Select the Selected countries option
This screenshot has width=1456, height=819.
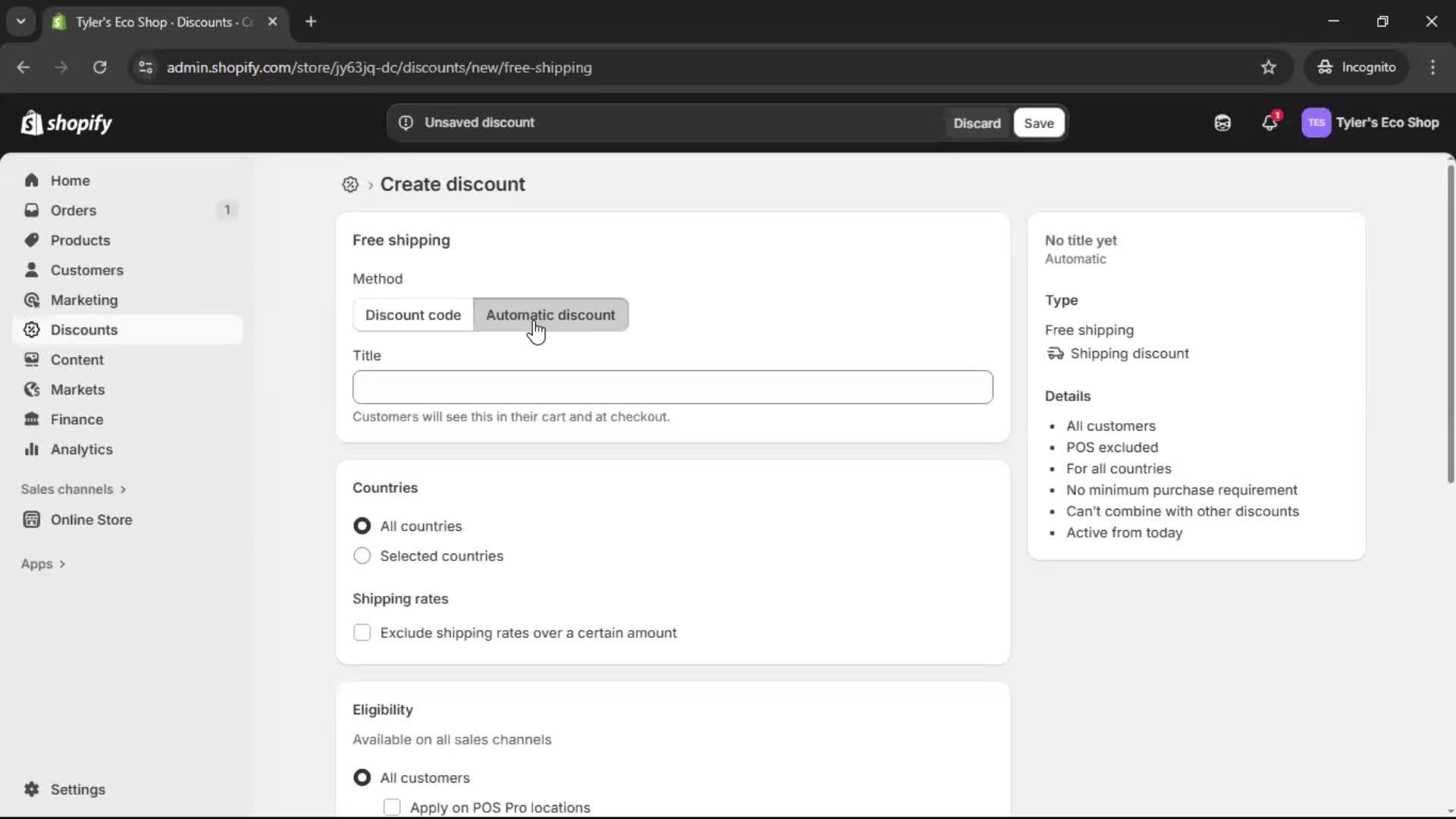coord(362,556)
